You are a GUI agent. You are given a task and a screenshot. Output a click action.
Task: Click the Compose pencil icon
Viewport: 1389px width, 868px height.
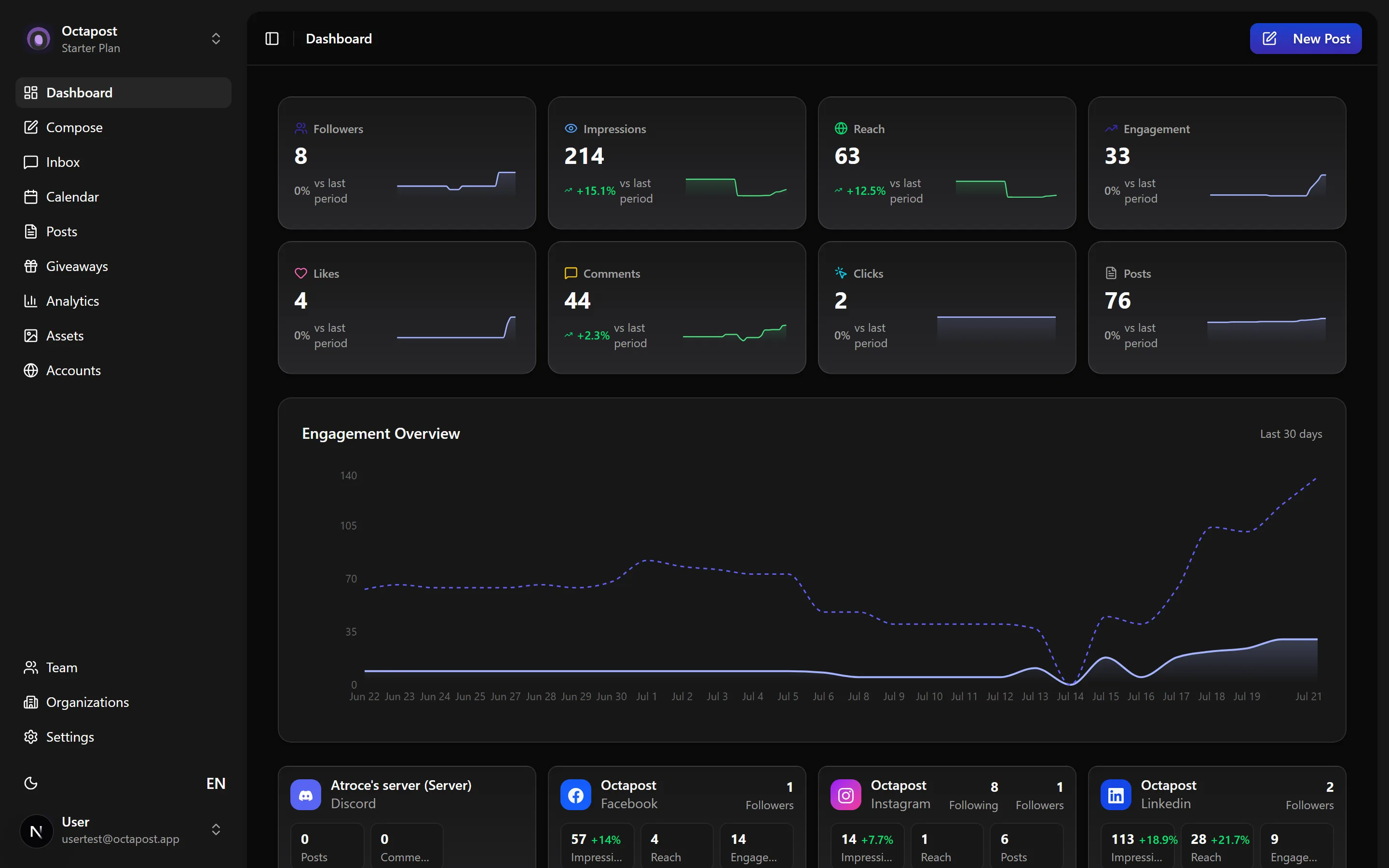coord(31,127)
